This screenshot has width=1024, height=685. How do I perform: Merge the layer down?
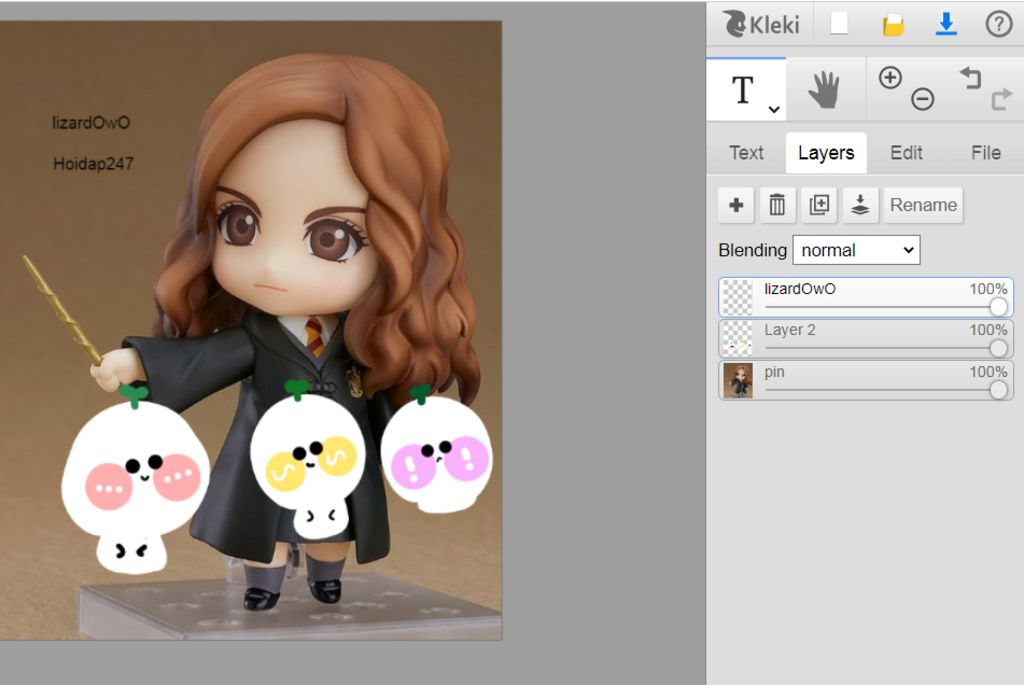point(860,205)
